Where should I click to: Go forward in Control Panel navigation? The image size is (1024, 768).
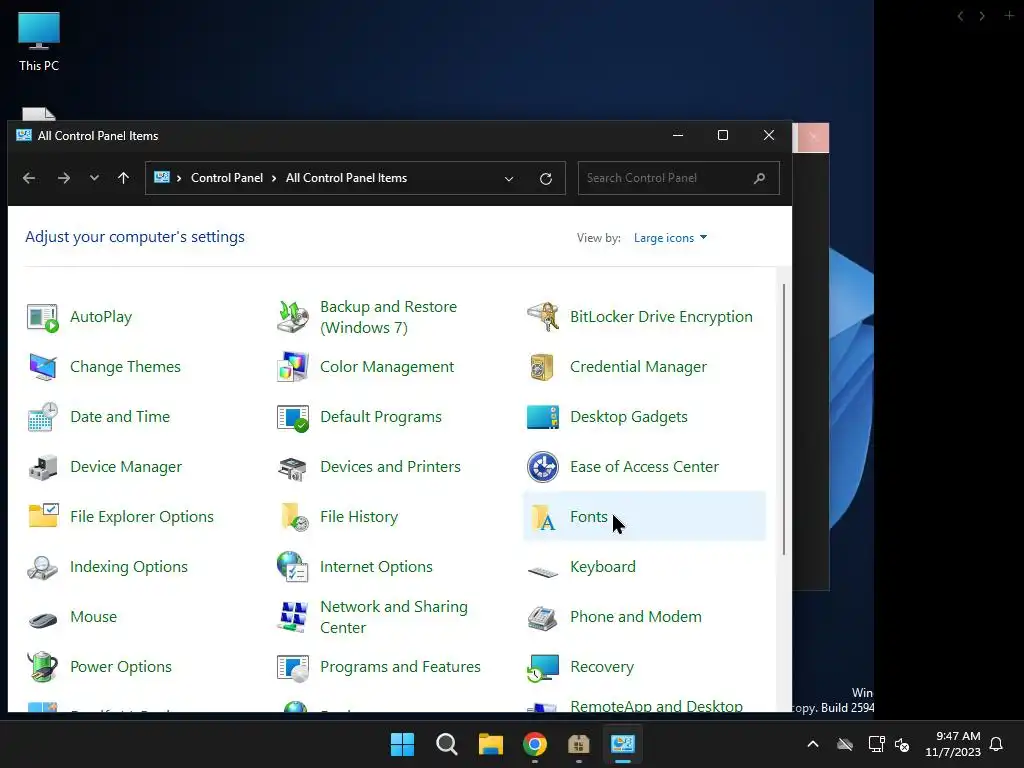coord(63,178)
